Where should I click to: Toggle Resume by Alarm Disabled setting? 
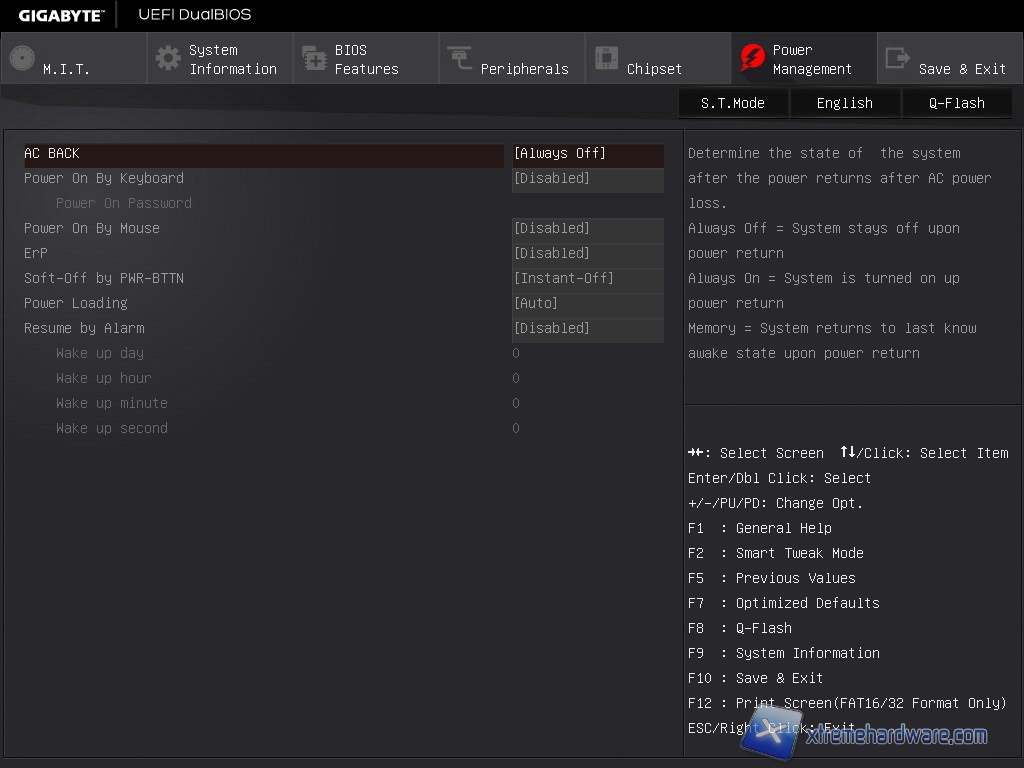(x=587, y=329)
